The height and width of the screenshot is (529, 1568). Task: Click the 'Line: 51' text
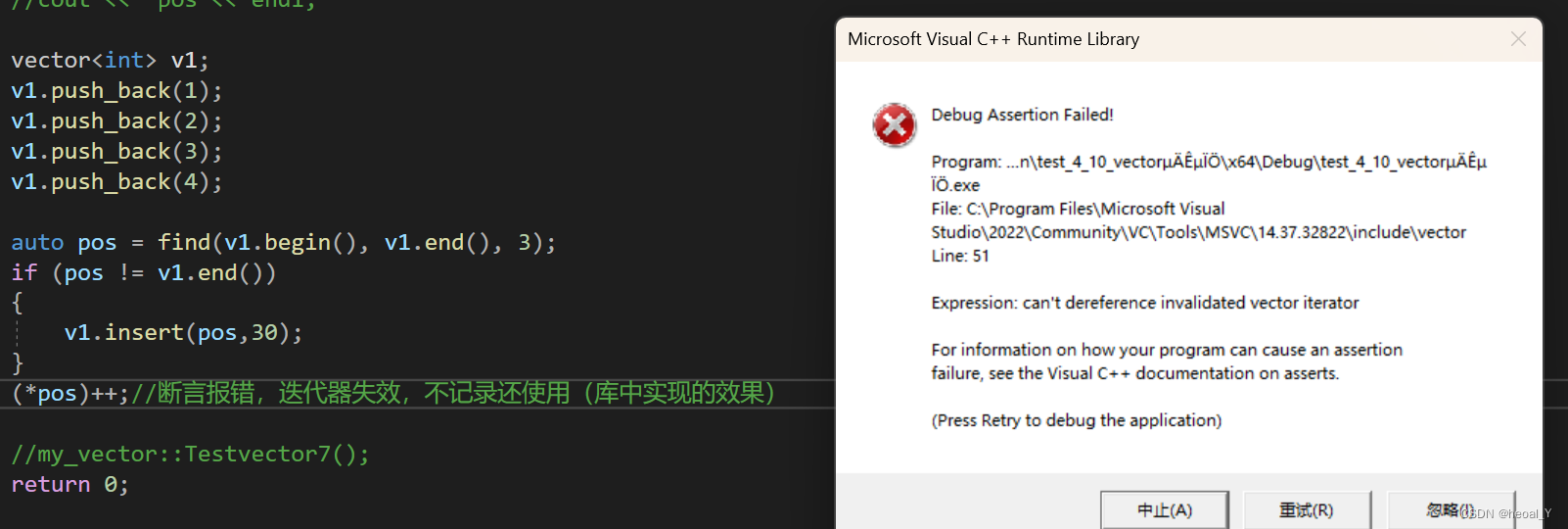tap(960, 256)
